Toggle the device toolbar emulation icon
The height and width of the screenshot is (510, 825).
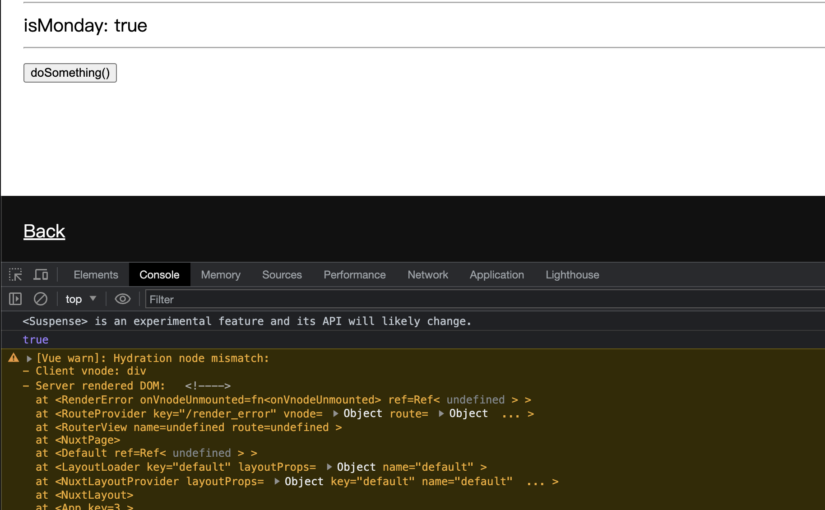41,275
